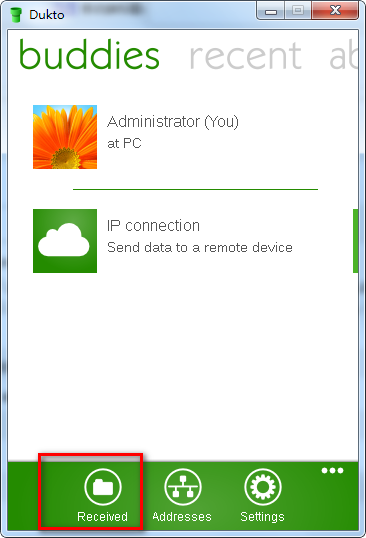This screenshot has width=366, height=538.
Task: Click the Received text label
Action: (x=102, y=516)
